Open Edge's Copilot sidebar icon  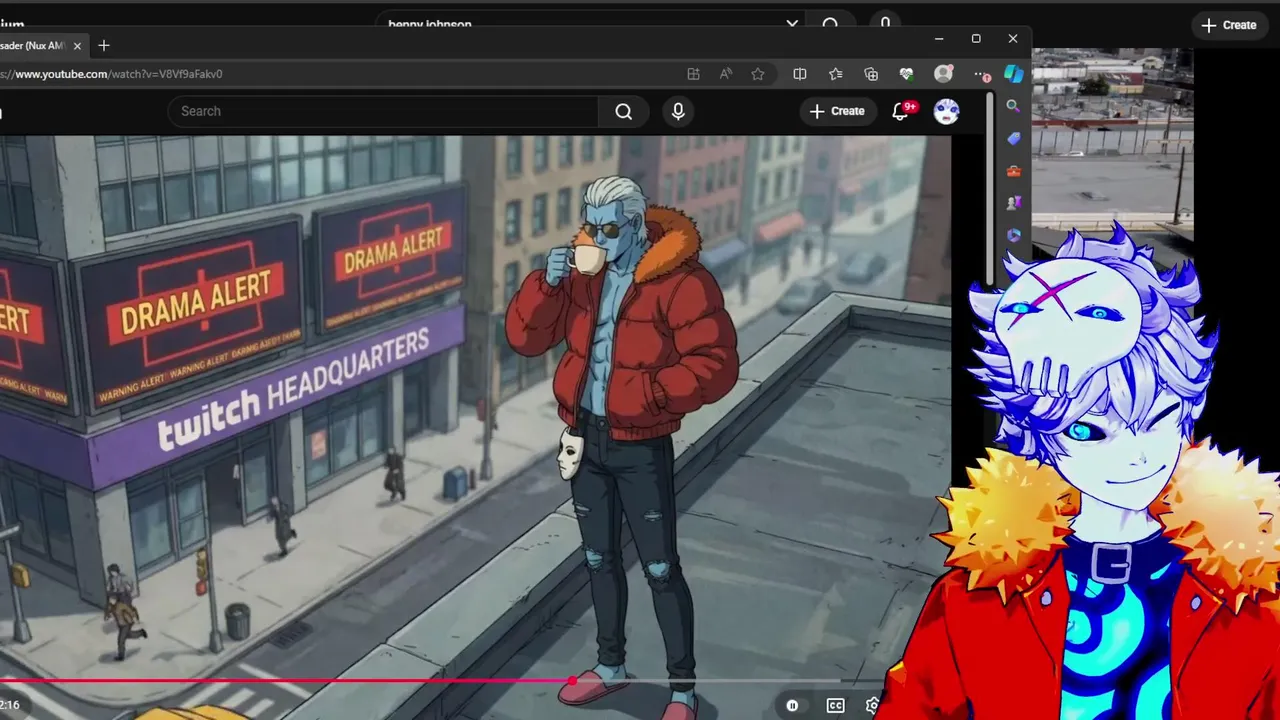(1013, 74)
